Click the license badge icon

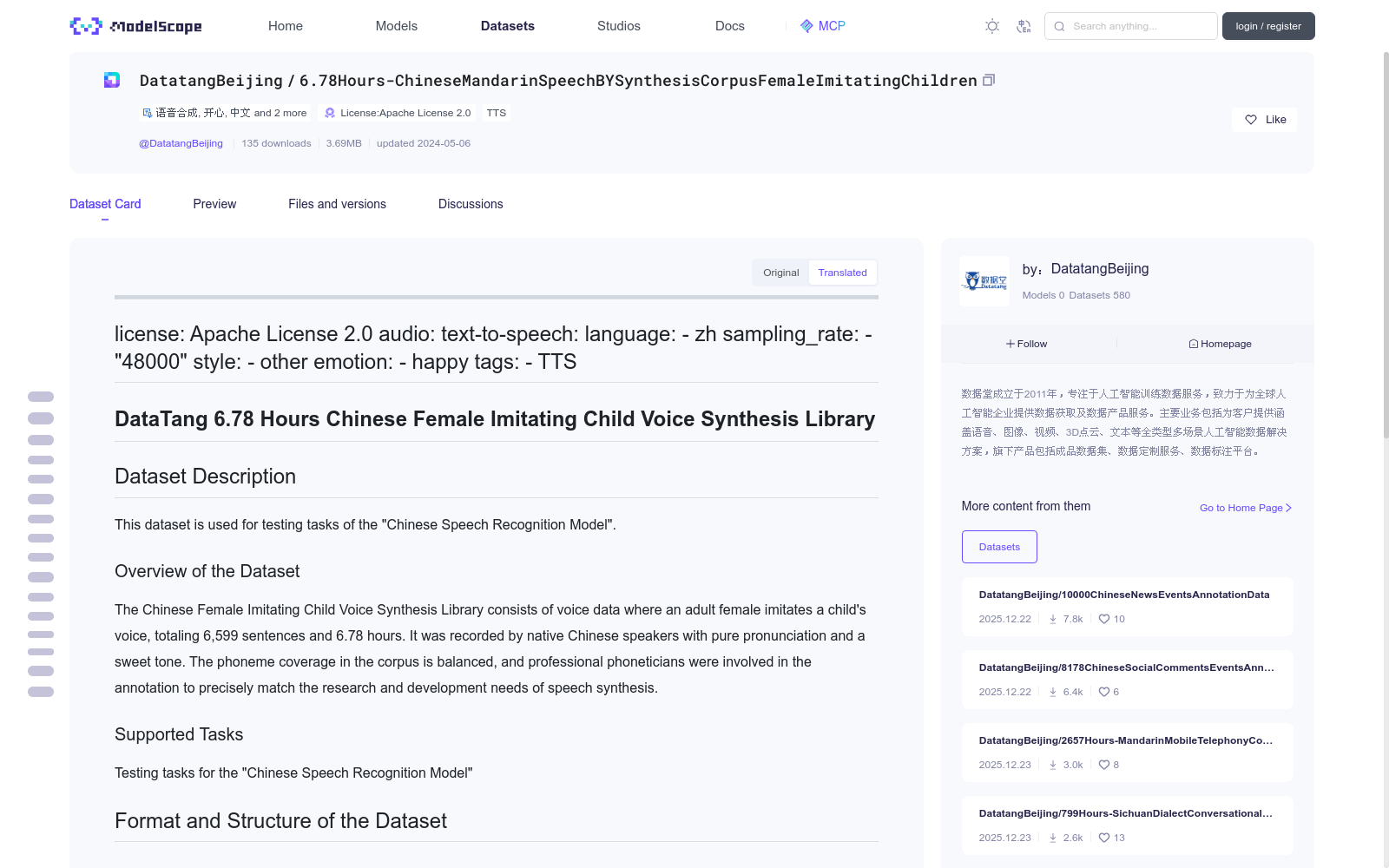(x=330, y=113)
